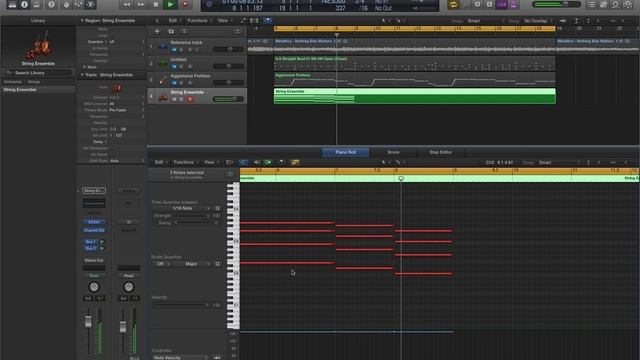Click Bus 1 send slot
Image resolution: width=640 pixels, height=360 pixels.
(x=91, y=242)
